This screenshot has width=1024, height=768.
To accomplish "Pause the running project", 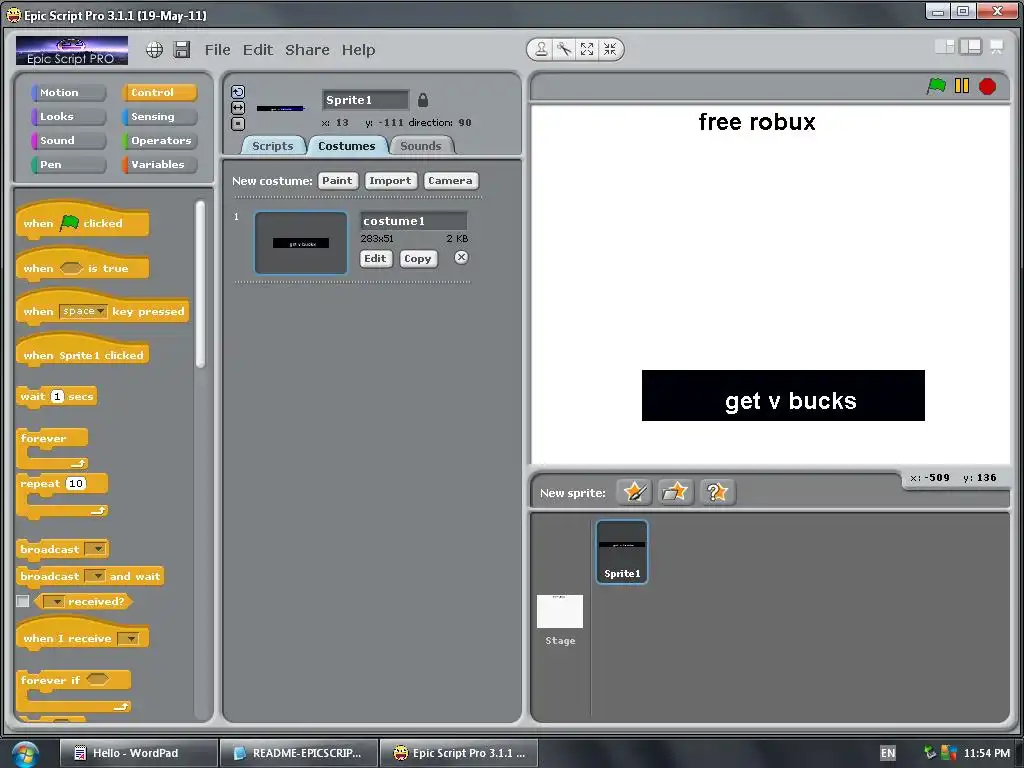I will pos(961,86).
